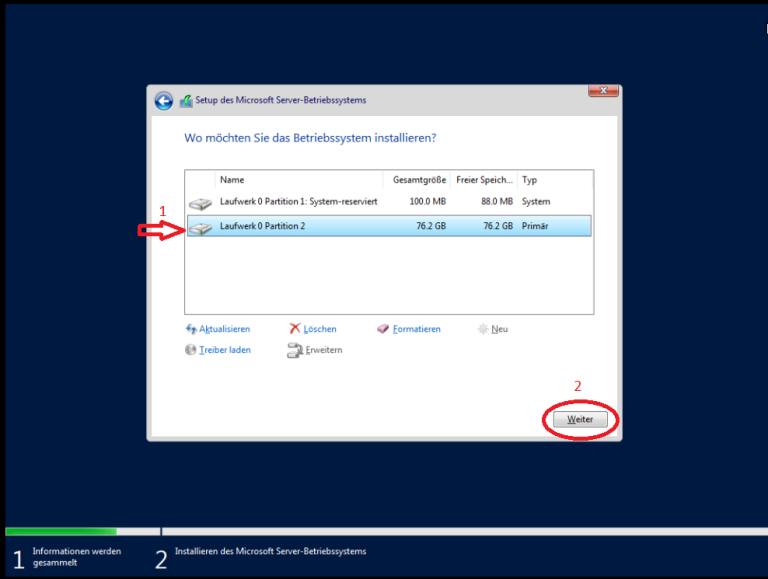Sort by Gesamtgröße column header
Image resolution: width=768 pixels, height=579 pixels.
click(417, 180)
